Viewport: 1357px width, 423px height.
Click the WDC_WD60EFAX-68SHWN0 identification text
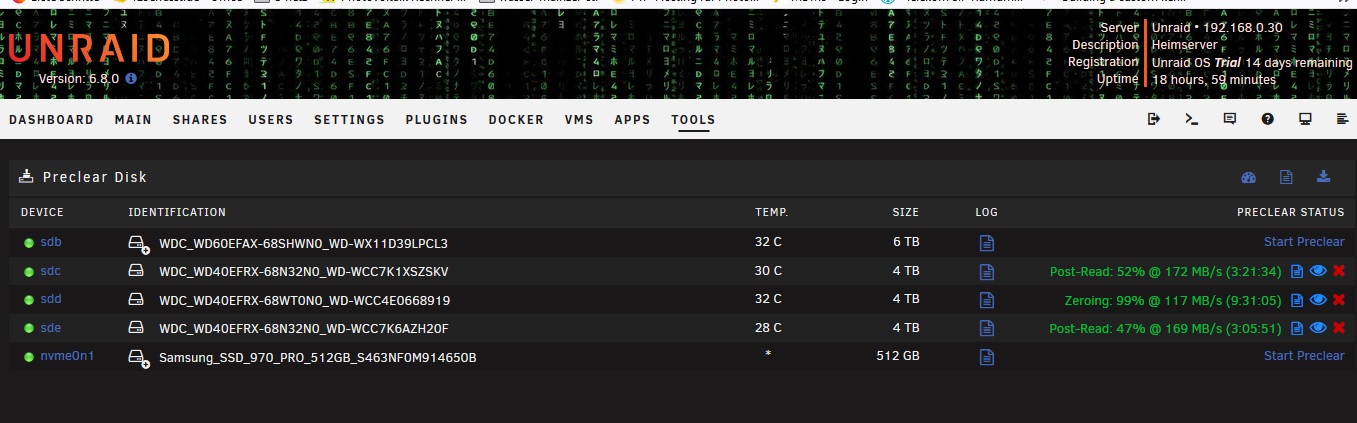coord(303,243)
